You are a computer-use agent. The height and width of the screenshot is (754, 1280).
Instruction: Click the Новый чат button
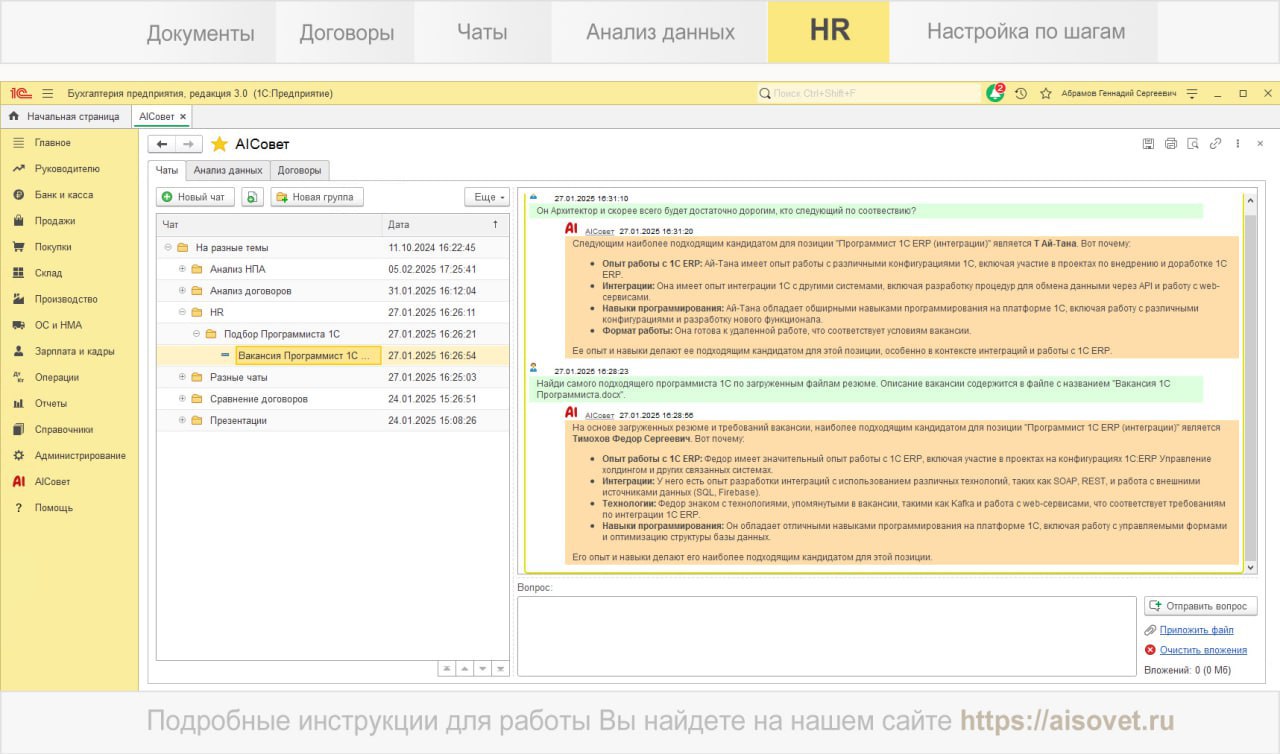[x=196, y=197]
